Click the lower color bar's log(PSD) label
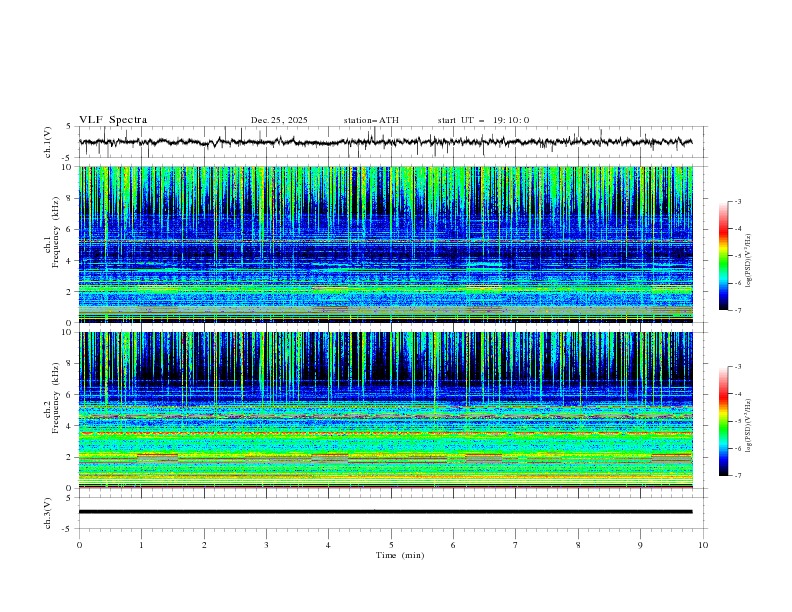 (750, 421)
